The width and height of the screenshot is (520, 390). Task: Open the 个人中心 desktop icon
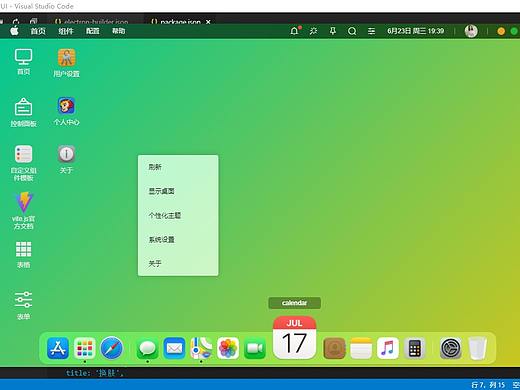pyautogui.click(x=66, y=111)
